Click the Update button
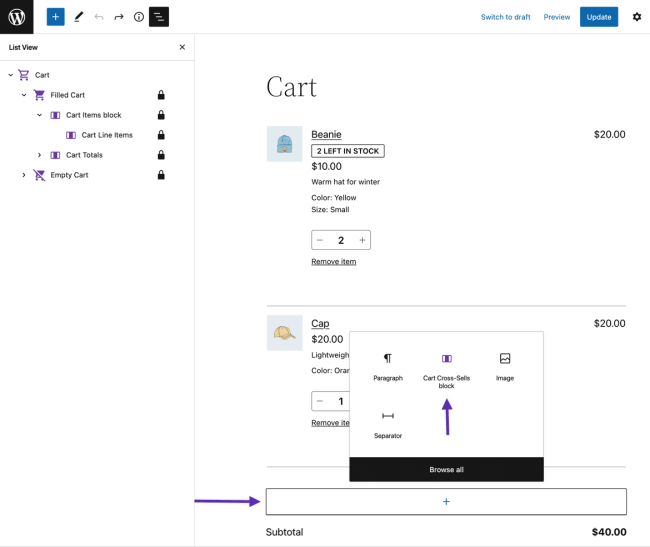This screenshot has height=547, width=650. coord(599,17)
